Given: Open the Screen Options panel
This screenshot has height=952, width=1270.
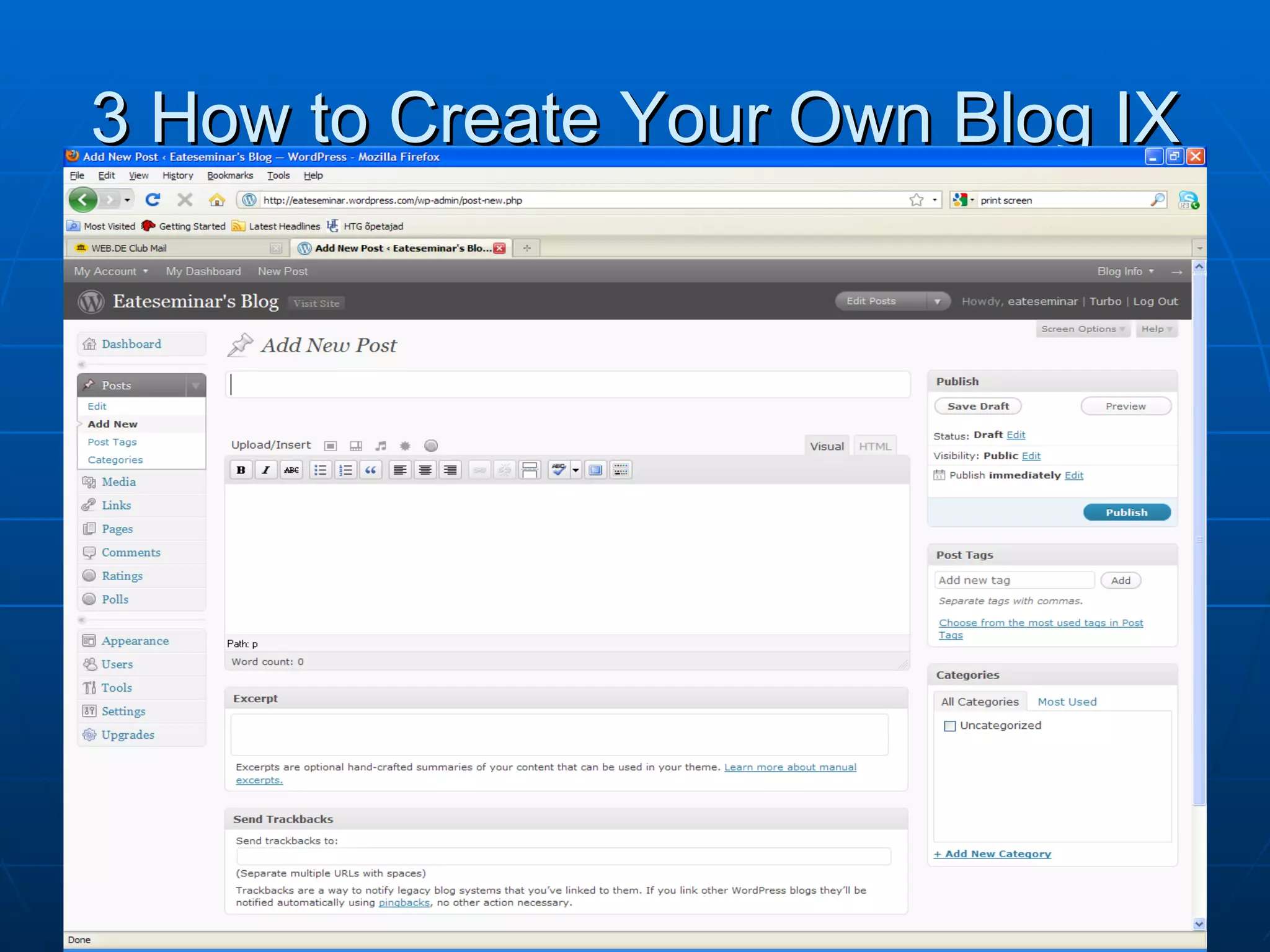Looking at the screenshot, I should 1083,329.
